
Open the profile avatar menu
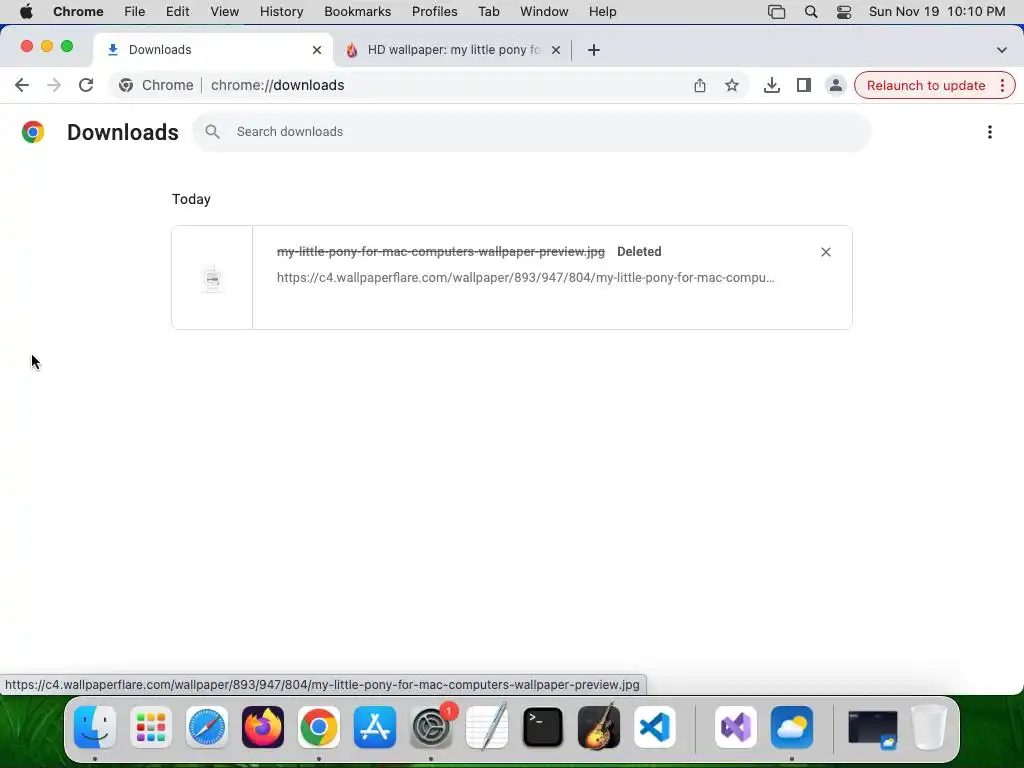point(835,86)
